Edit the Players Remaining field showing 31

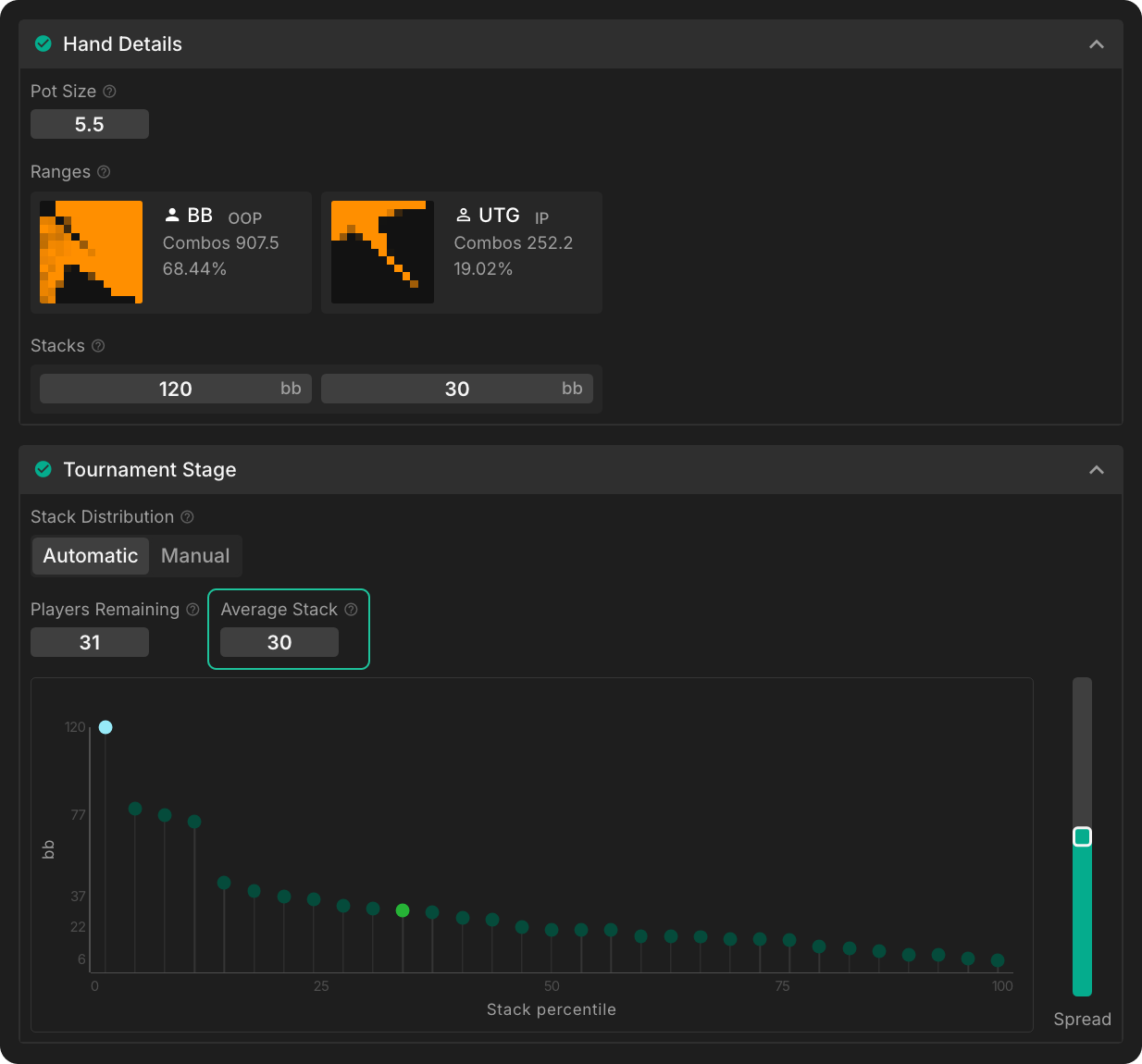click(90, 642)
